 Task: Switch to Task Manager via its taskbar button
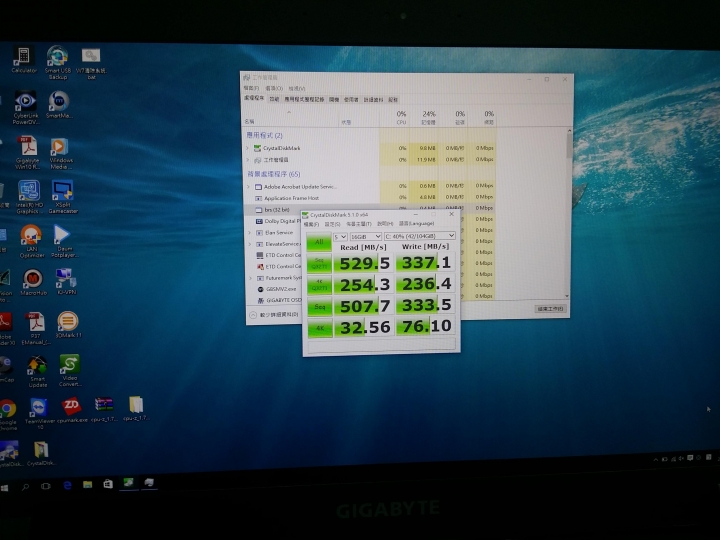(x=149, y=483)
